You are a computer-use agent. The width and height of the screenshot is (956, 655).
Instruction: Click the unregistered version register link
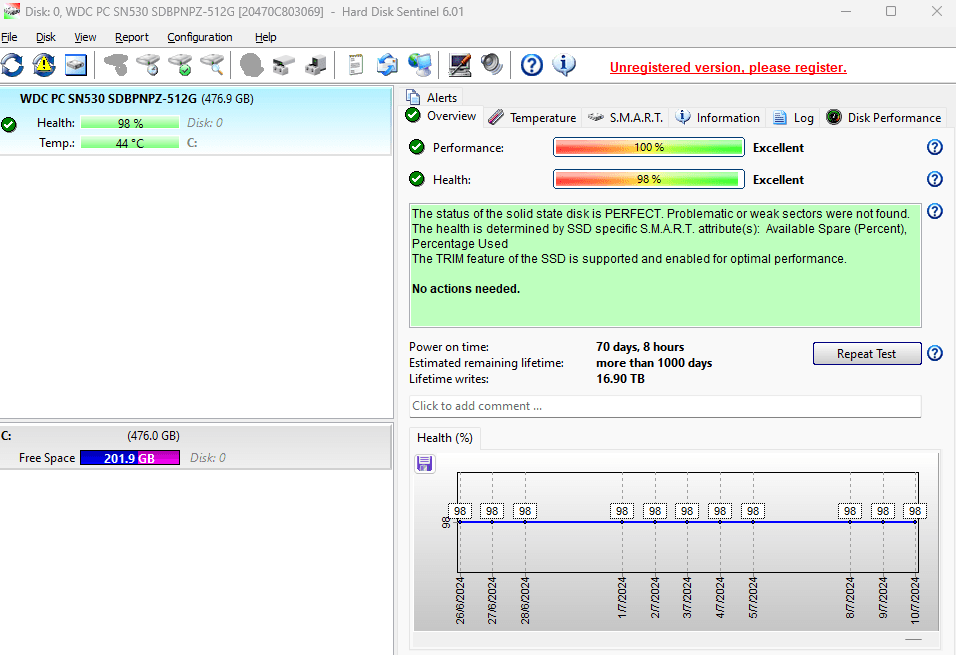[728, 68]
